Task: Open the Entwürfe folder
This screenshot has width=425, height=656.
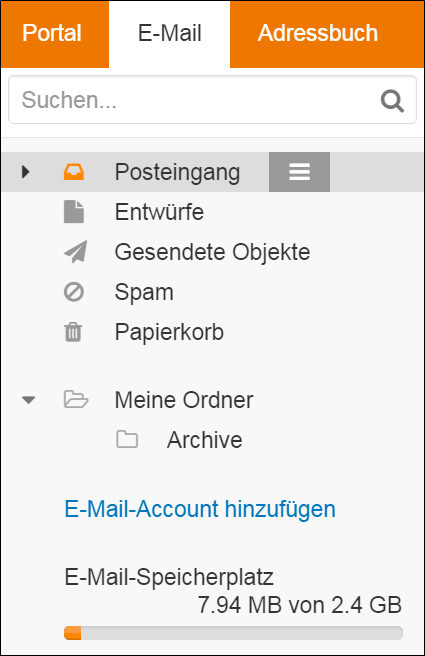Action: 159,212
